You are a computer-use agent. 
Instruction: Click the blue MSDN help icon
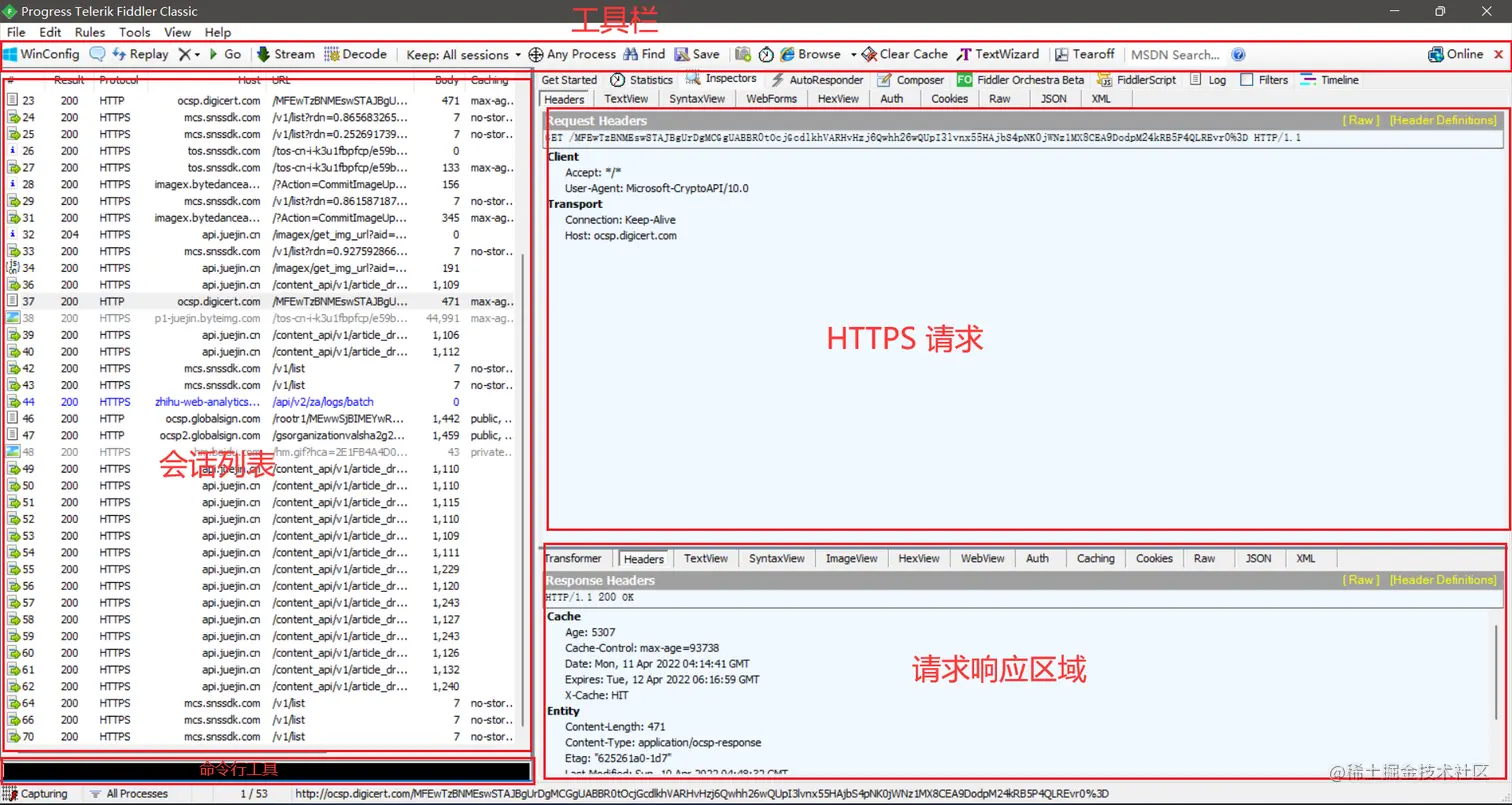point(1238,55)
